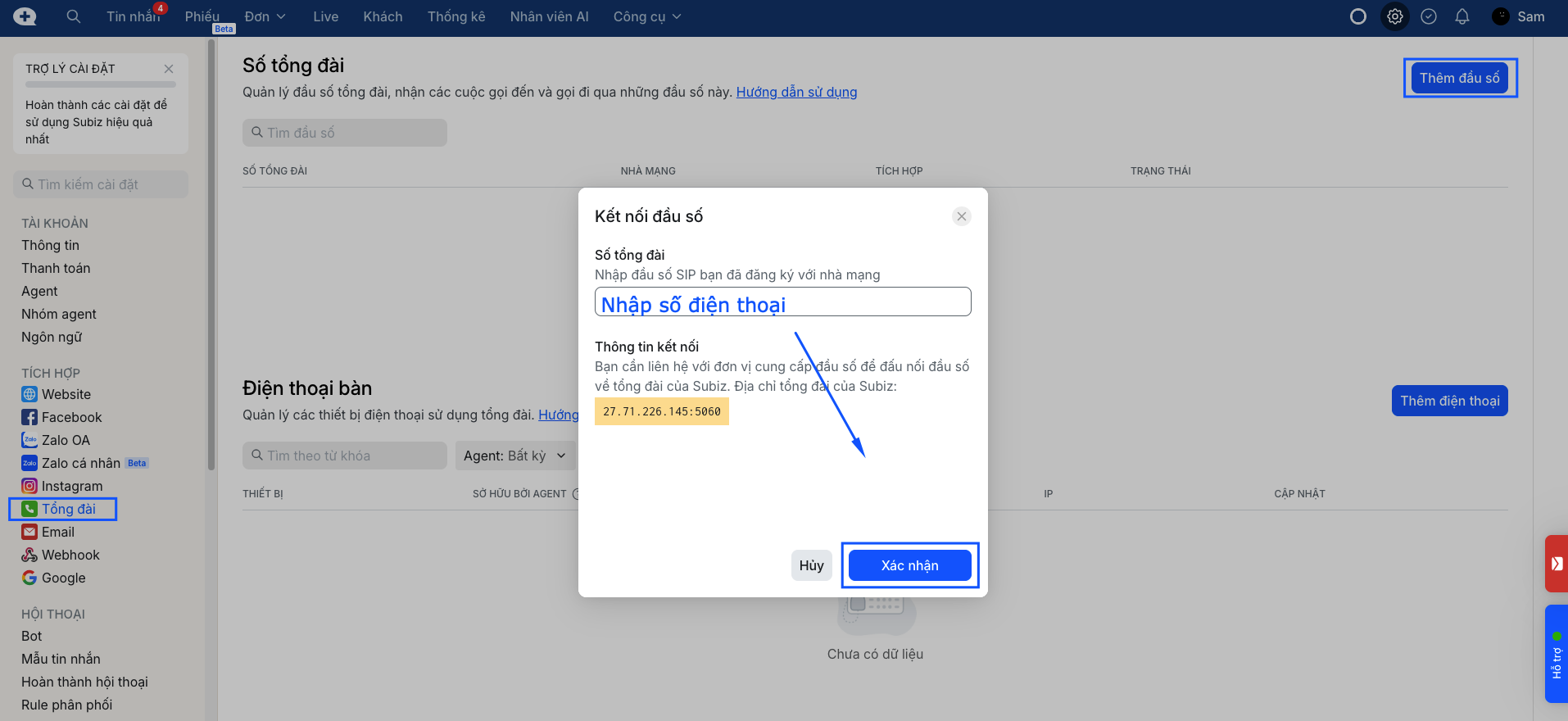Go to the Thống kê tab

coord(455,16)
